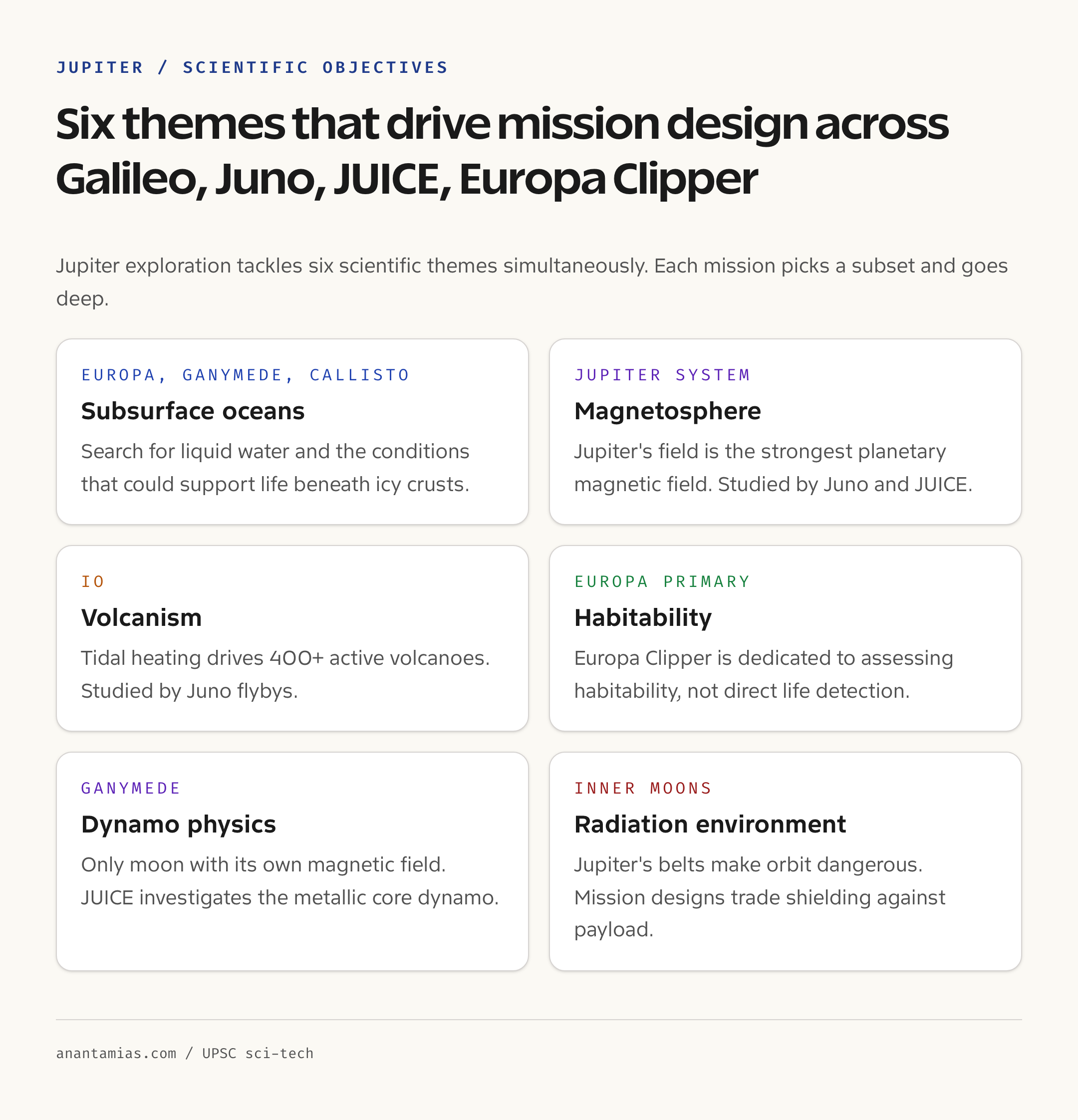Select the red 'INNER MOONS' tag
1078x1120 pixels.
[x=643, y=788]
